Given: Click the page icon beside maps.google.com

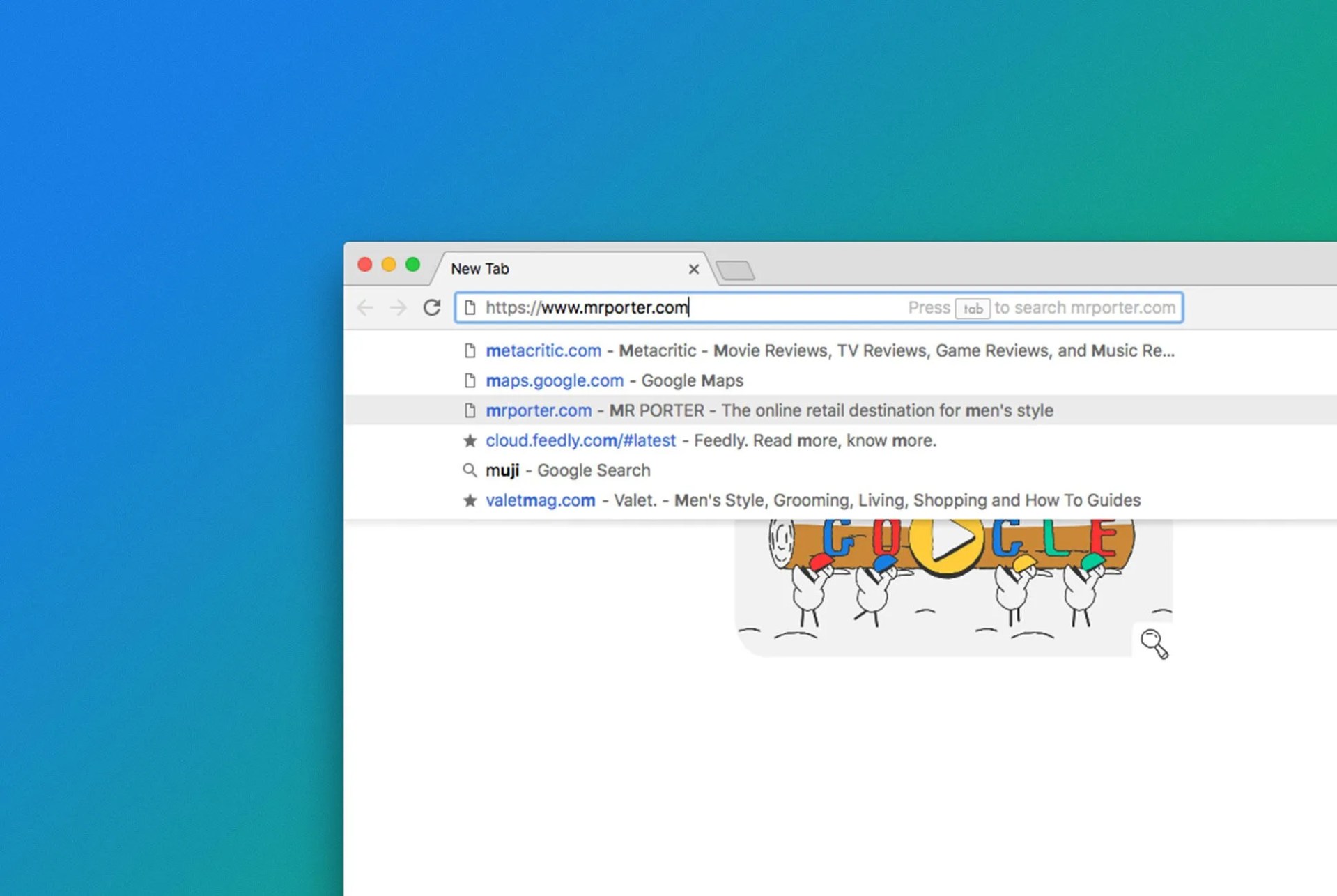Looking at the screenshot, I should pyautogui.click(x=470, y=380).
